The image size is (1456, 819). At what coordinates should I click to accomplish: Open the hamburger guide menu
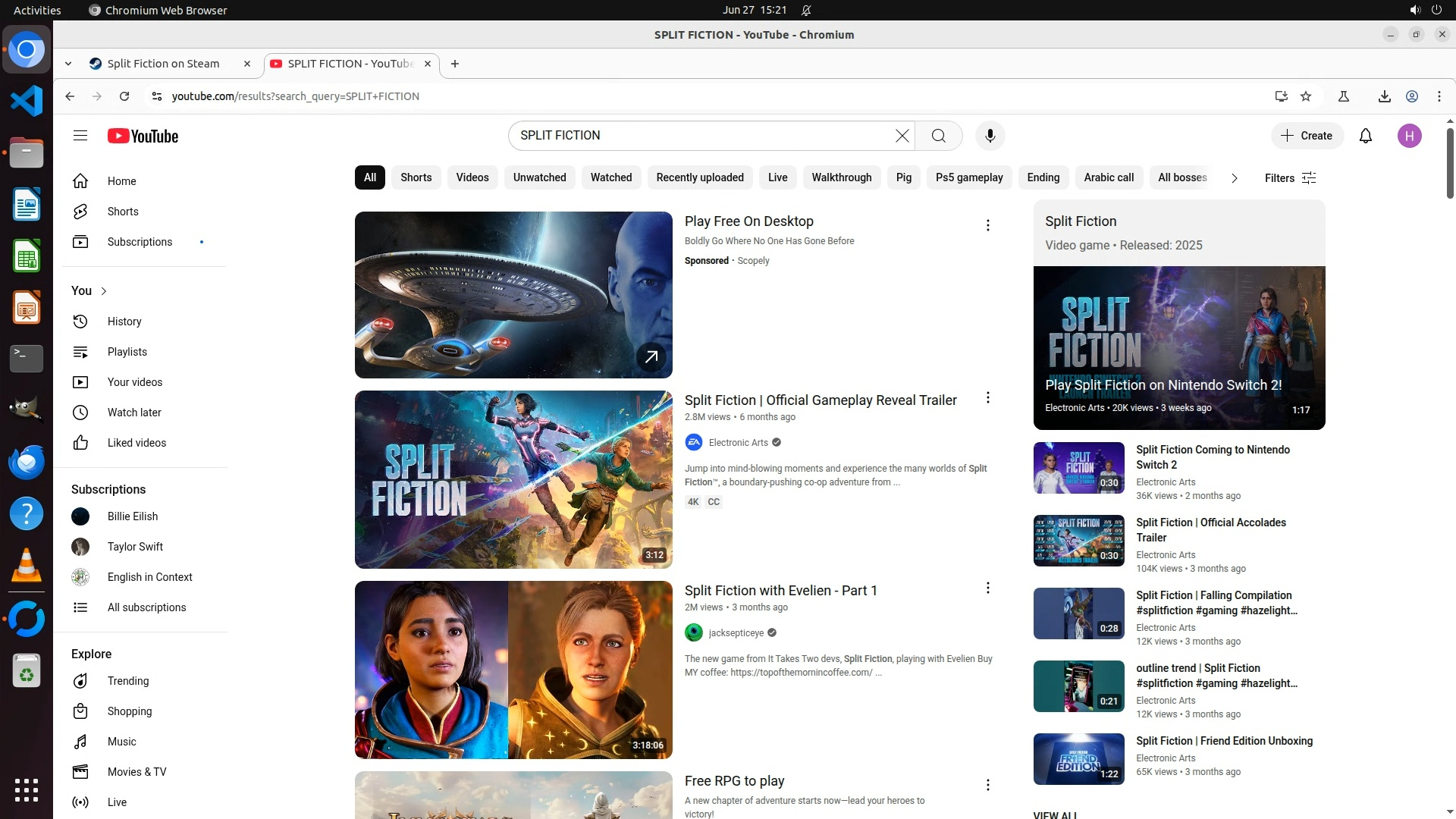coord(80,136)
